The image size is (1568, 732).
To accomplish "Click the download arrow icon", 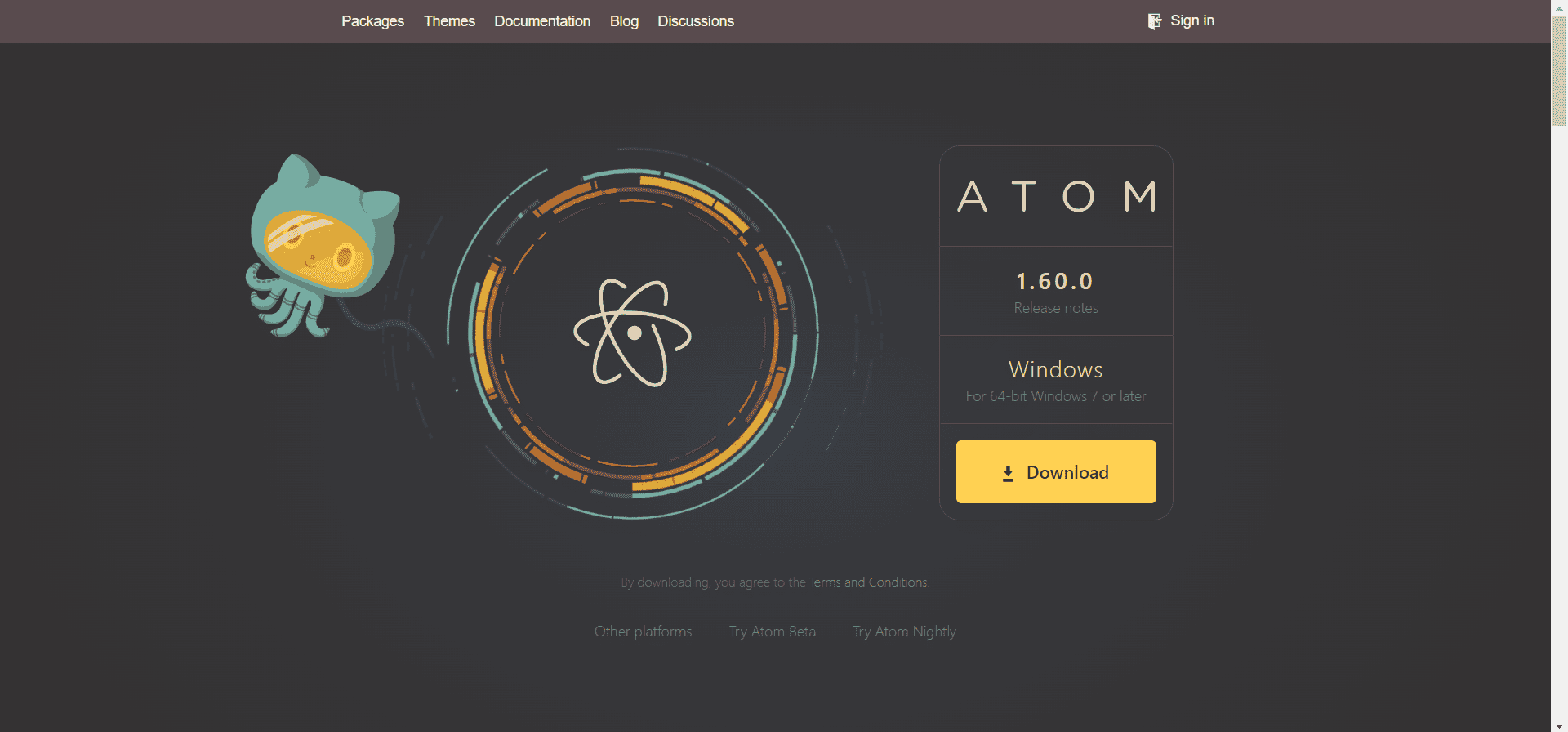I will point(1008,474).
